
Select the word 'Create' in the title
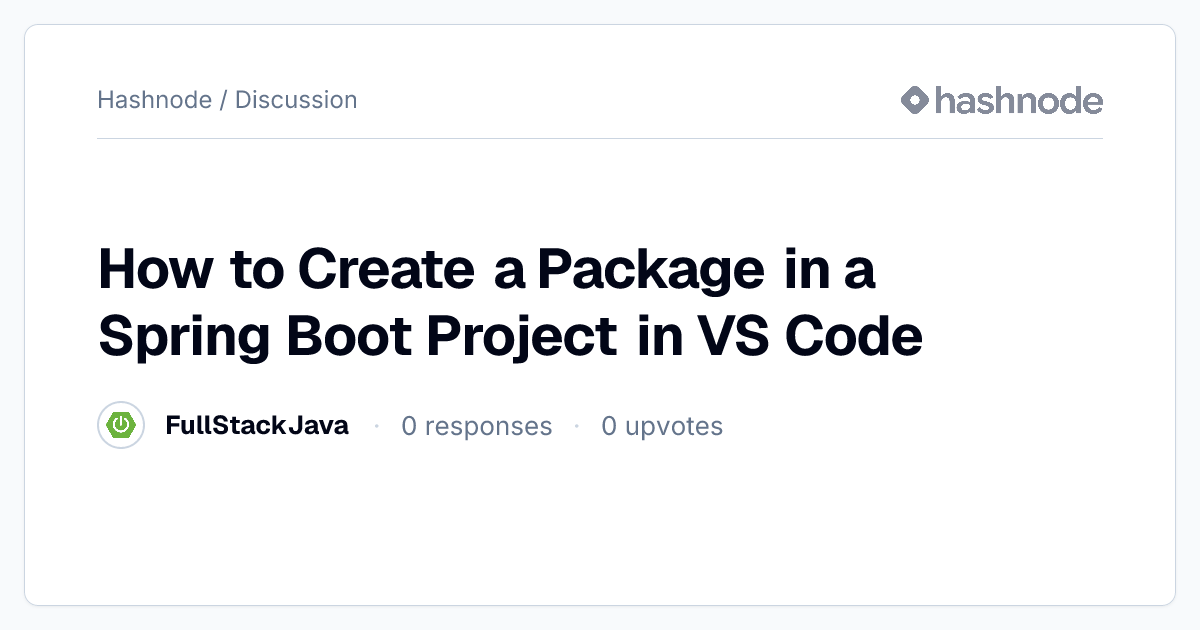pyautogui.click(x=385, y=272)
